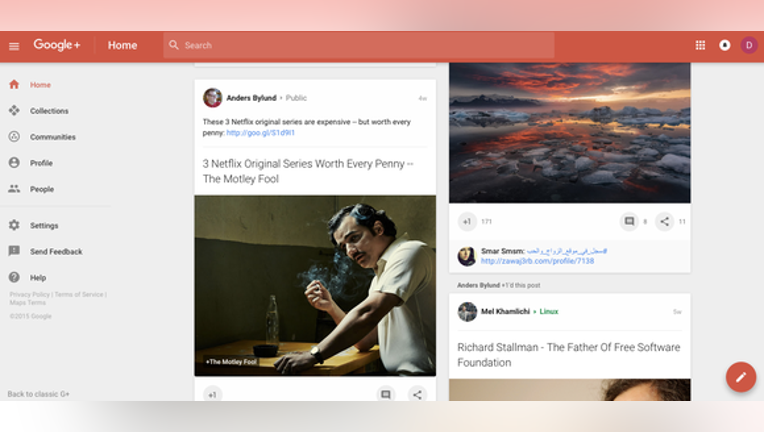Screen dimensions: 764x432
Task: Click into the Search field
Action: coord(359,45)
